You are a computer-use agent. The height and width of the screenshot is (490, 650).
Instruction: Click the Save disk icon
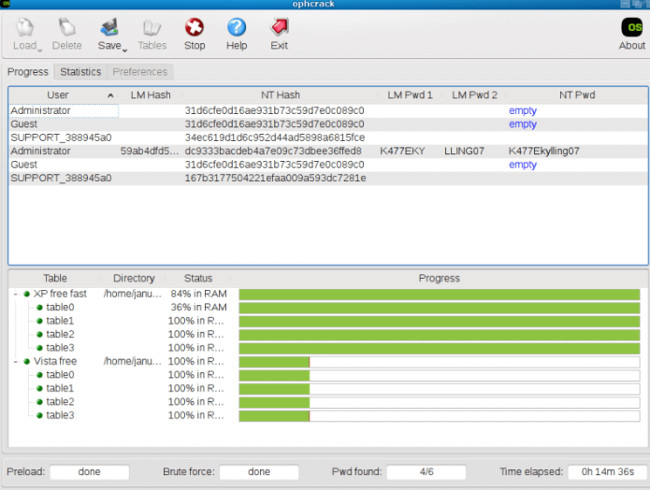pyautogui.click(x=109, y=28)
